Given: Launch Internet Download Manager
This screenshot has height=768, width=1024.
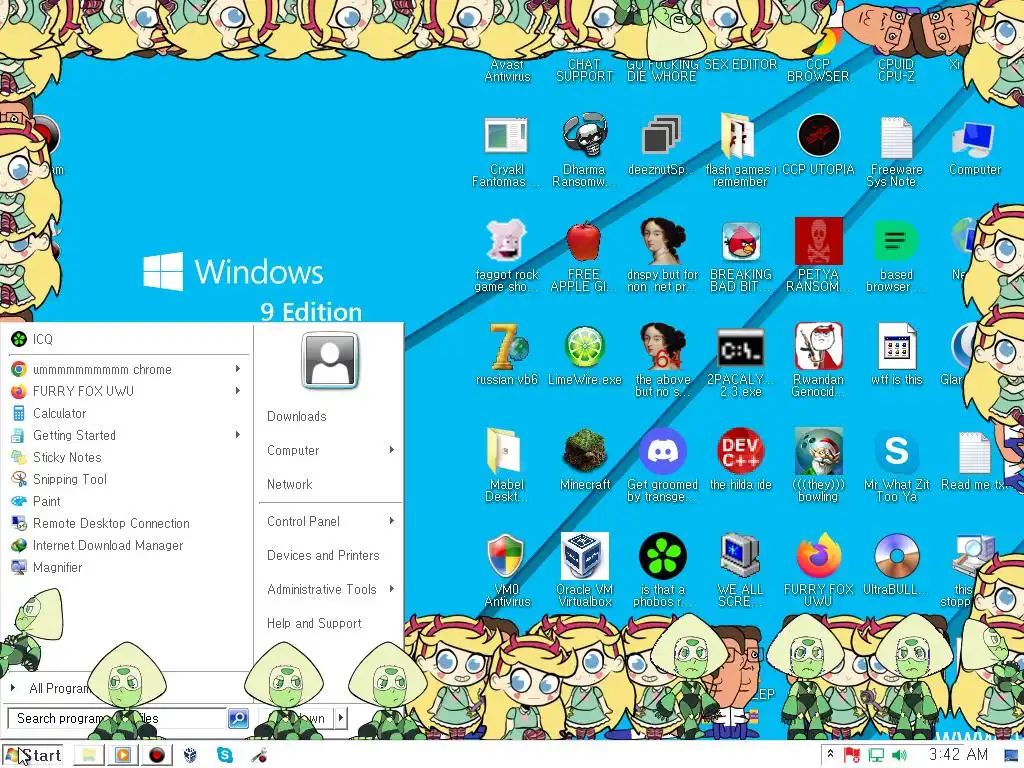Looking at the screenshot, I should tap(129, 545).
